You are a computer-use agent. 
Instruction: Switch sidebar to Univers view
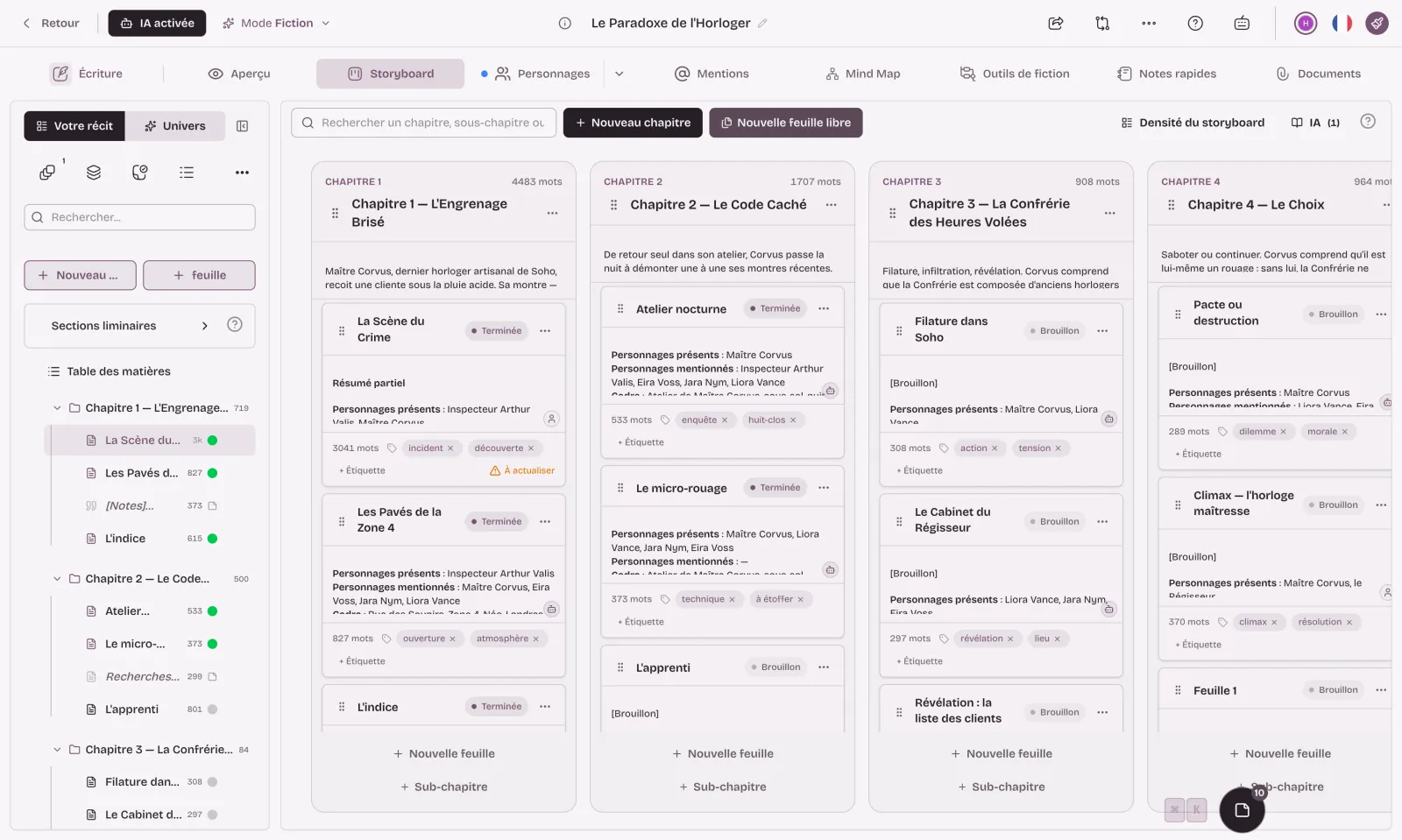(175, 126)
